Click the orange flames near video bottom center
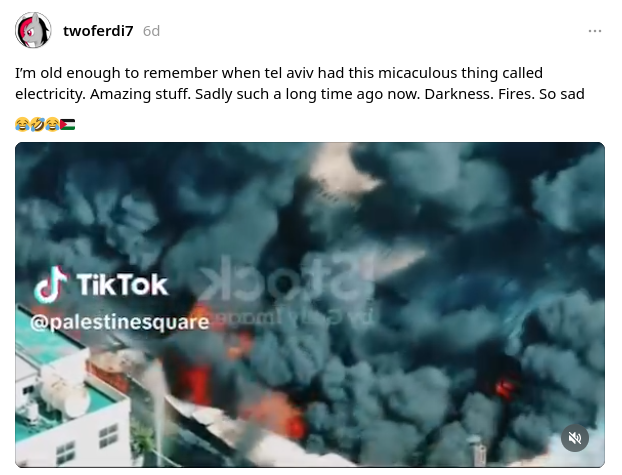 pos(280,415)
